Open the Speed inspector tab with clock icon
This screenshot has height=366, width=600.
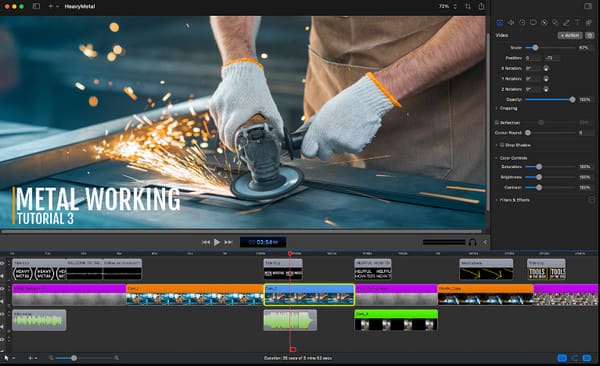(522, 23)
